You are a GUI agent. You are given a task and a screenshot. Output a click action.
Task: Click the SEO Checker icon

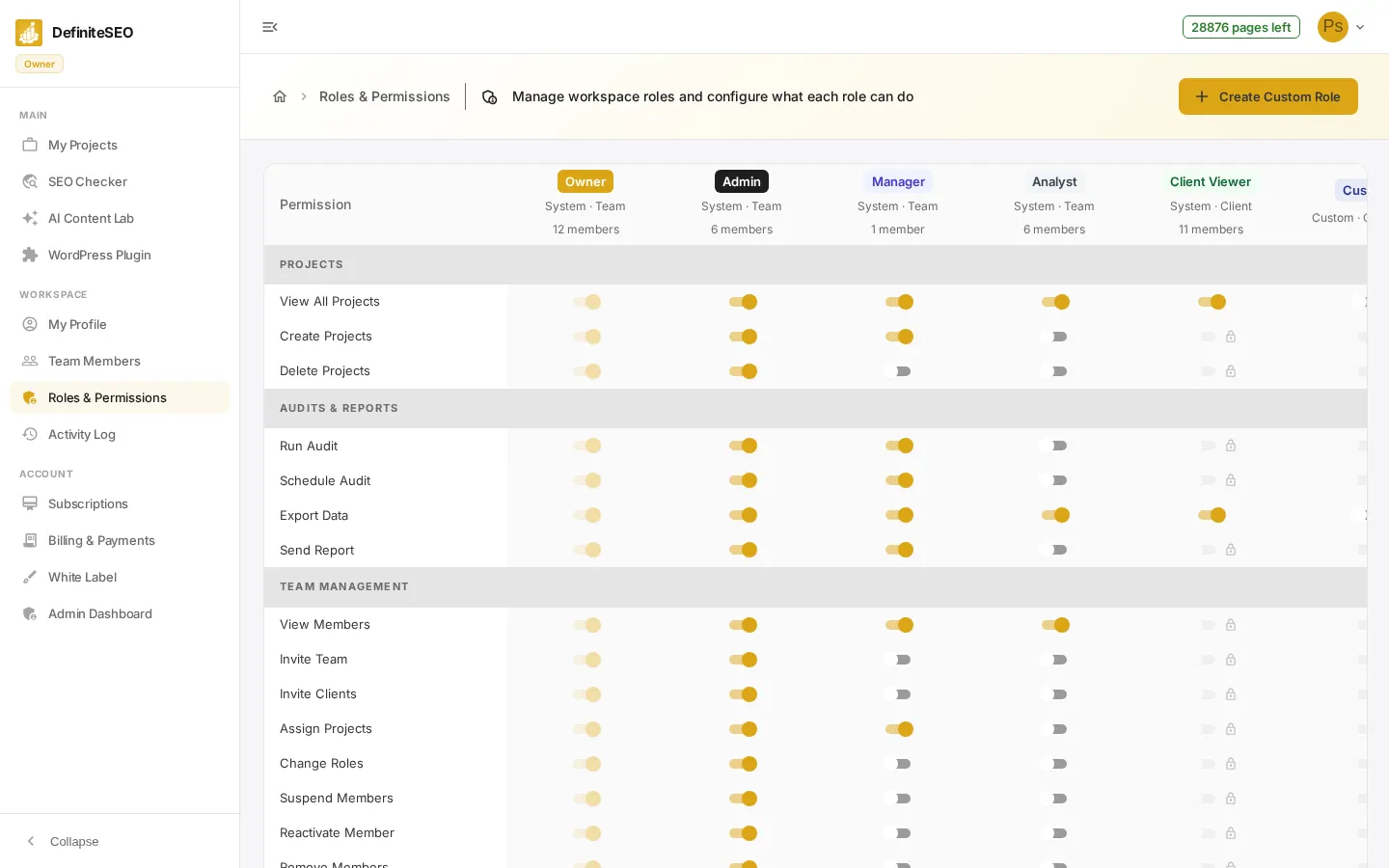30,181
